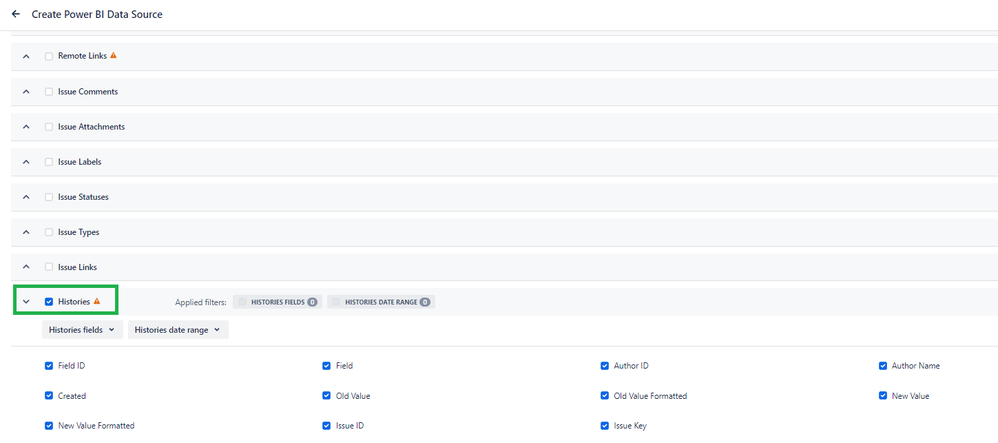
Task: Check the Issue Types checkbox
Action: [49, 232]
